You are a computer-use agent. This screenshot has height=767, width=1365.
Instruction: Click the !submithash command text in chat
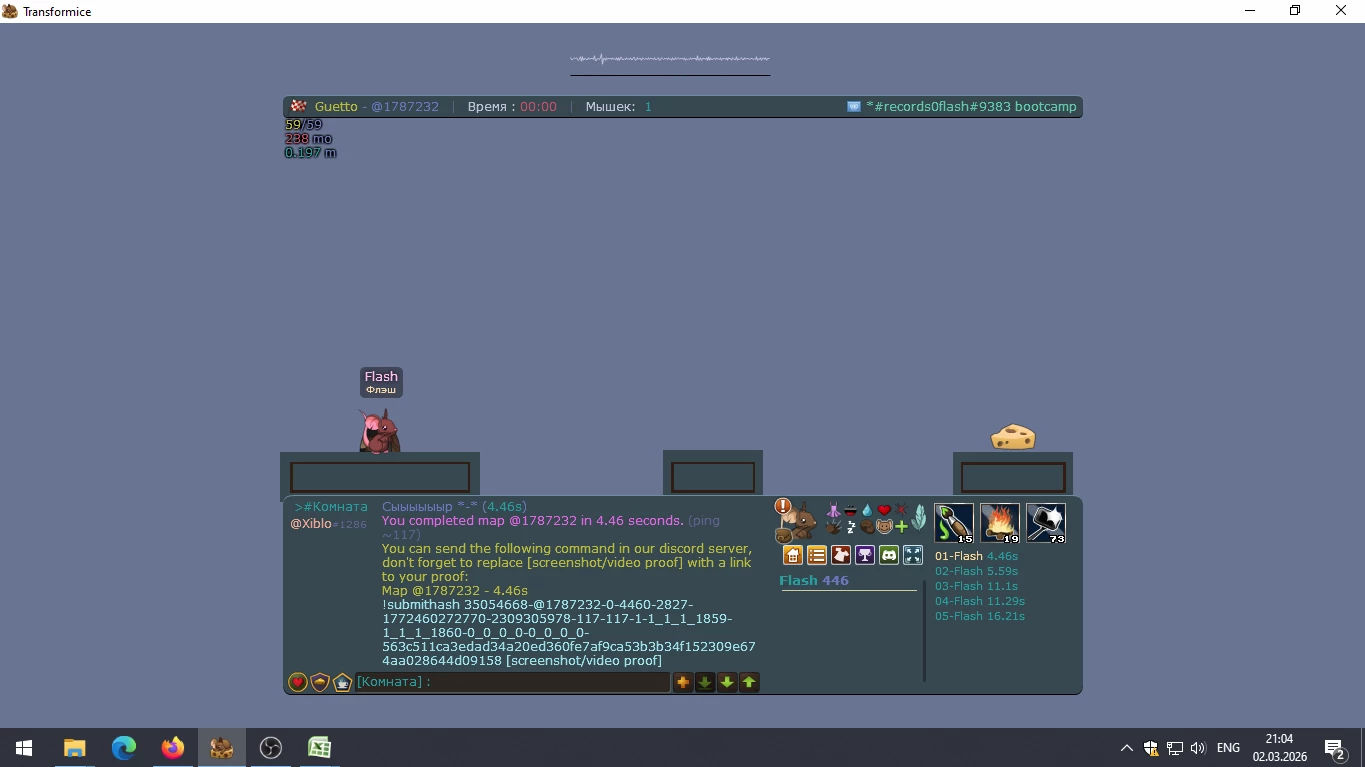tap(569, 633)
